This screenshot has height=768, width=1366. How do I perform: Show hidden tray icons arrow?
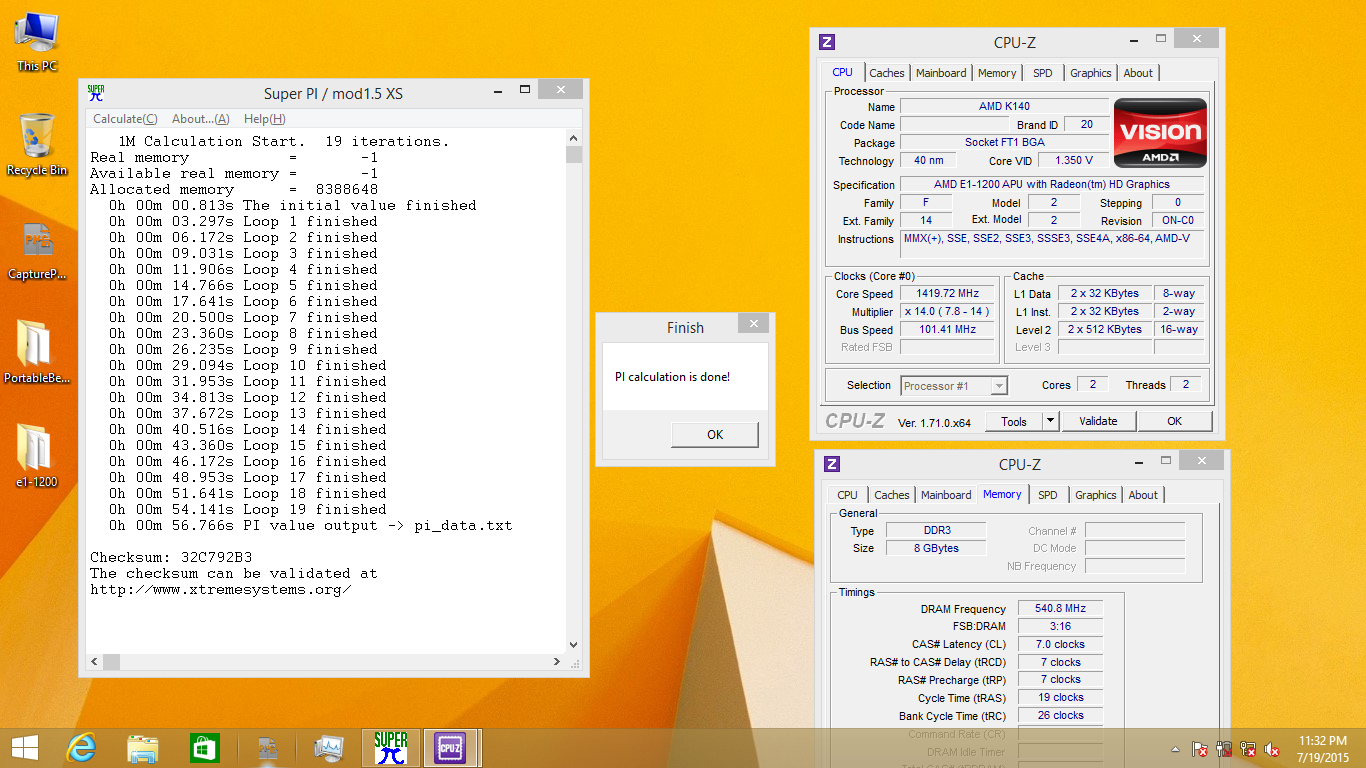coord(1176,748)
